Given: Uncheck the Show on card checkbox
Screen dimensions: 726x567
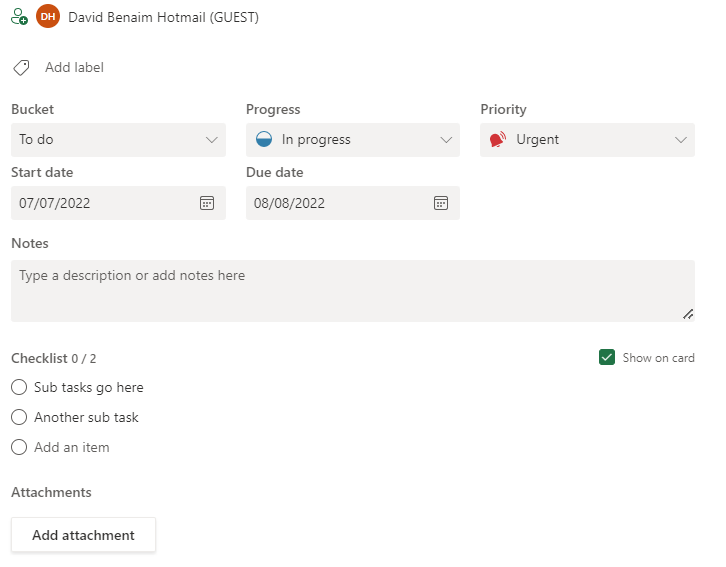Looking at the screenshot, I should click(606, 358).
